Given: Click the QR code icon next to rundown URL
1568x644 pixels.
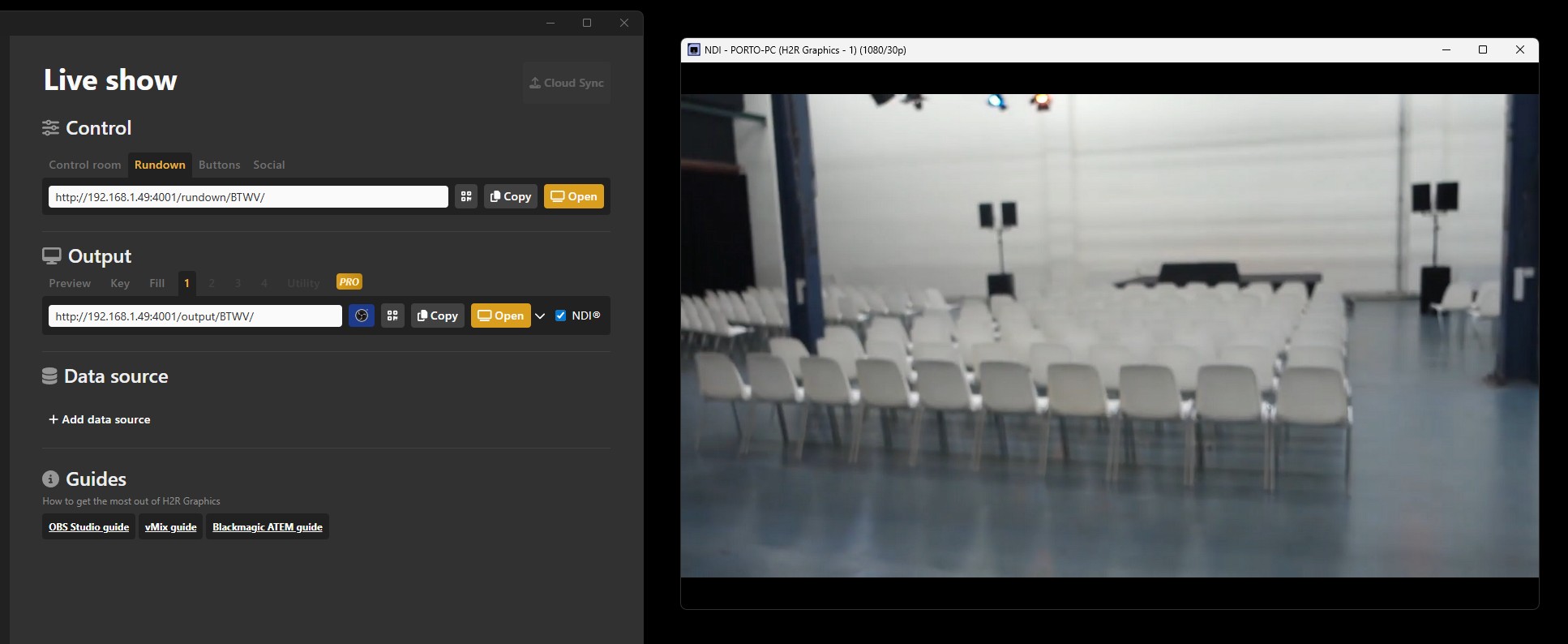Looking at the screenshot, I should (x=466, y=196).
